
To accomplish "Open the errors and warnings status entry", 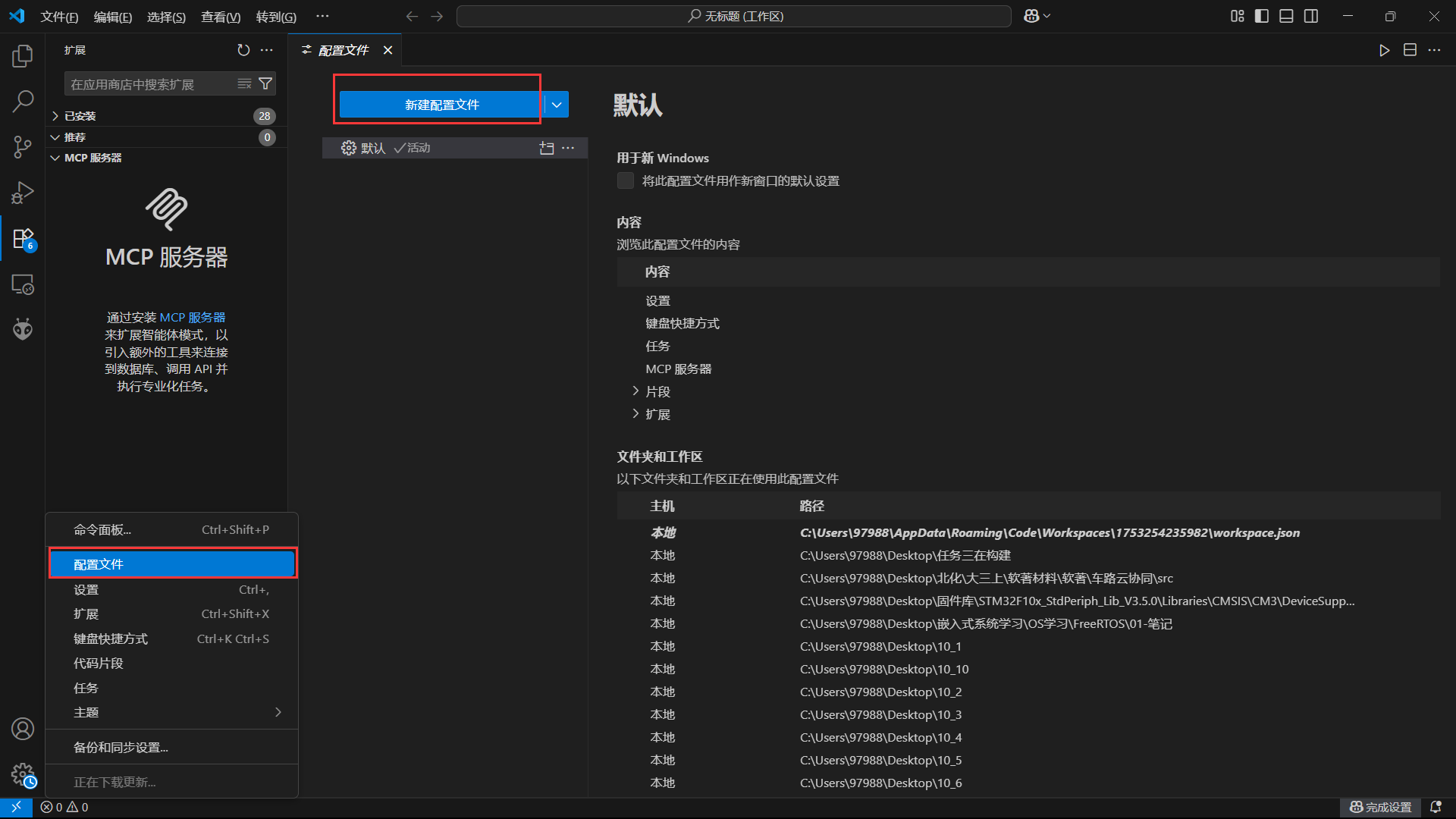I will (64, 808).
